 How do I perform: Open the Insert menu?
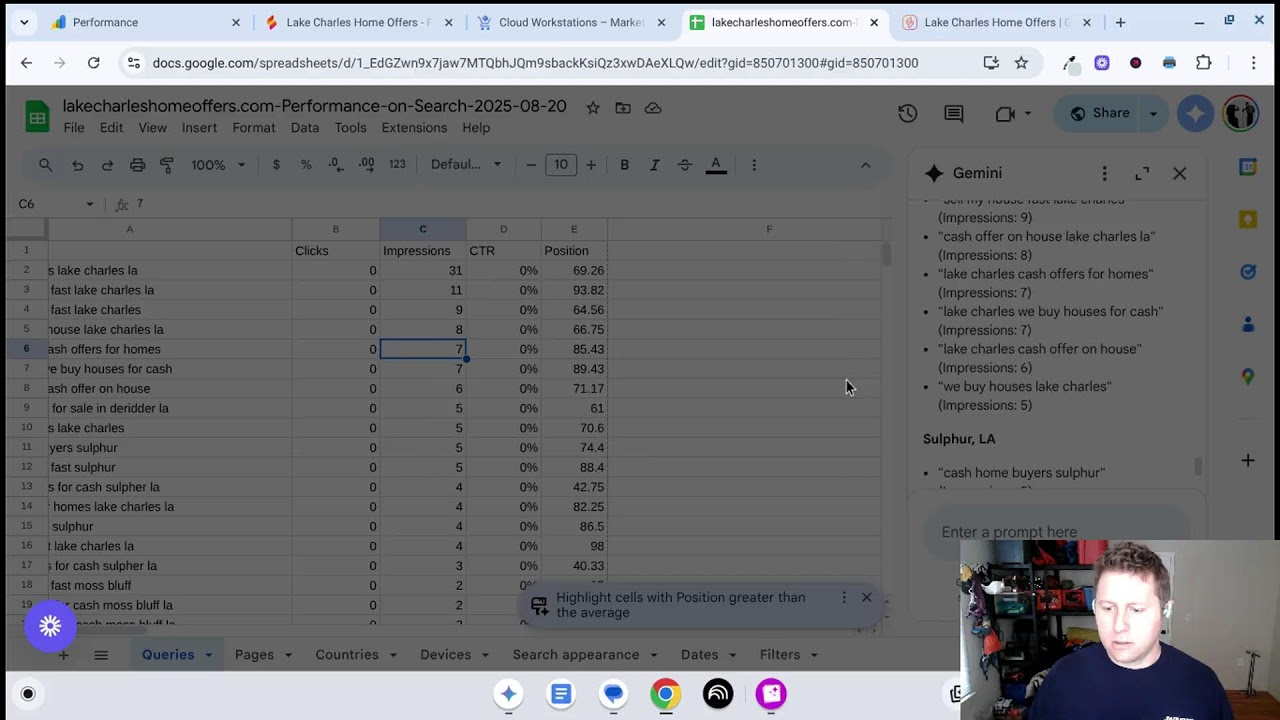(x=199, y=128)
